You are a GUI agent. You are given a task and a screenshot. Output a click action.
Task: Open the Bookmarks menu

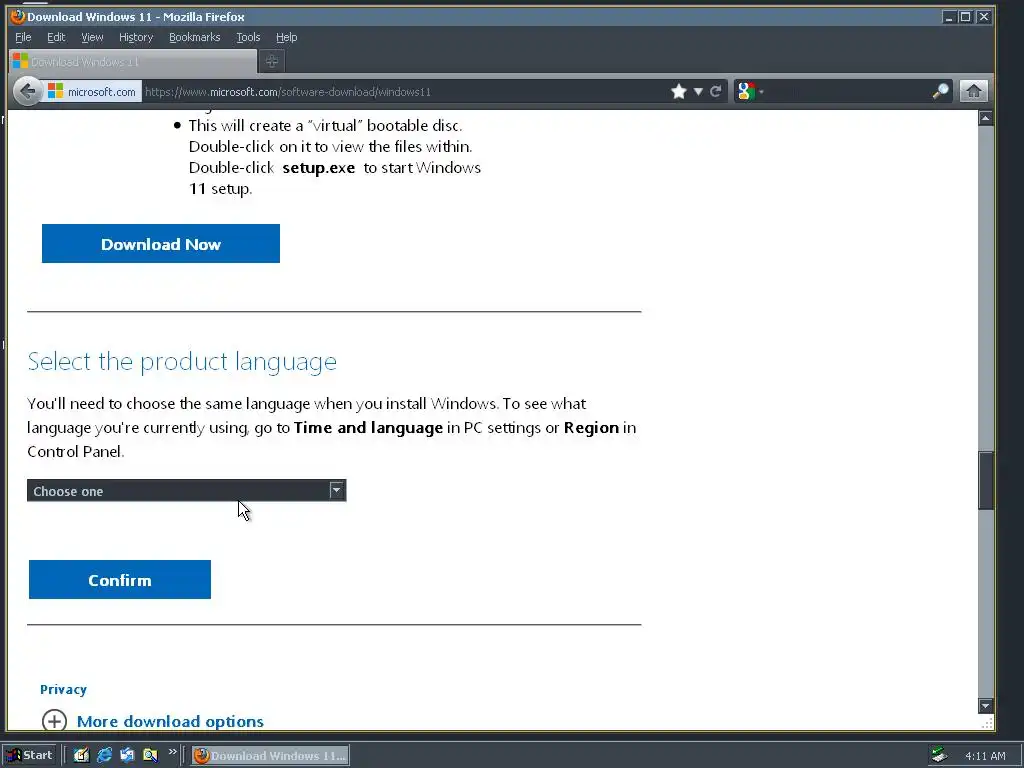(195, 37)
